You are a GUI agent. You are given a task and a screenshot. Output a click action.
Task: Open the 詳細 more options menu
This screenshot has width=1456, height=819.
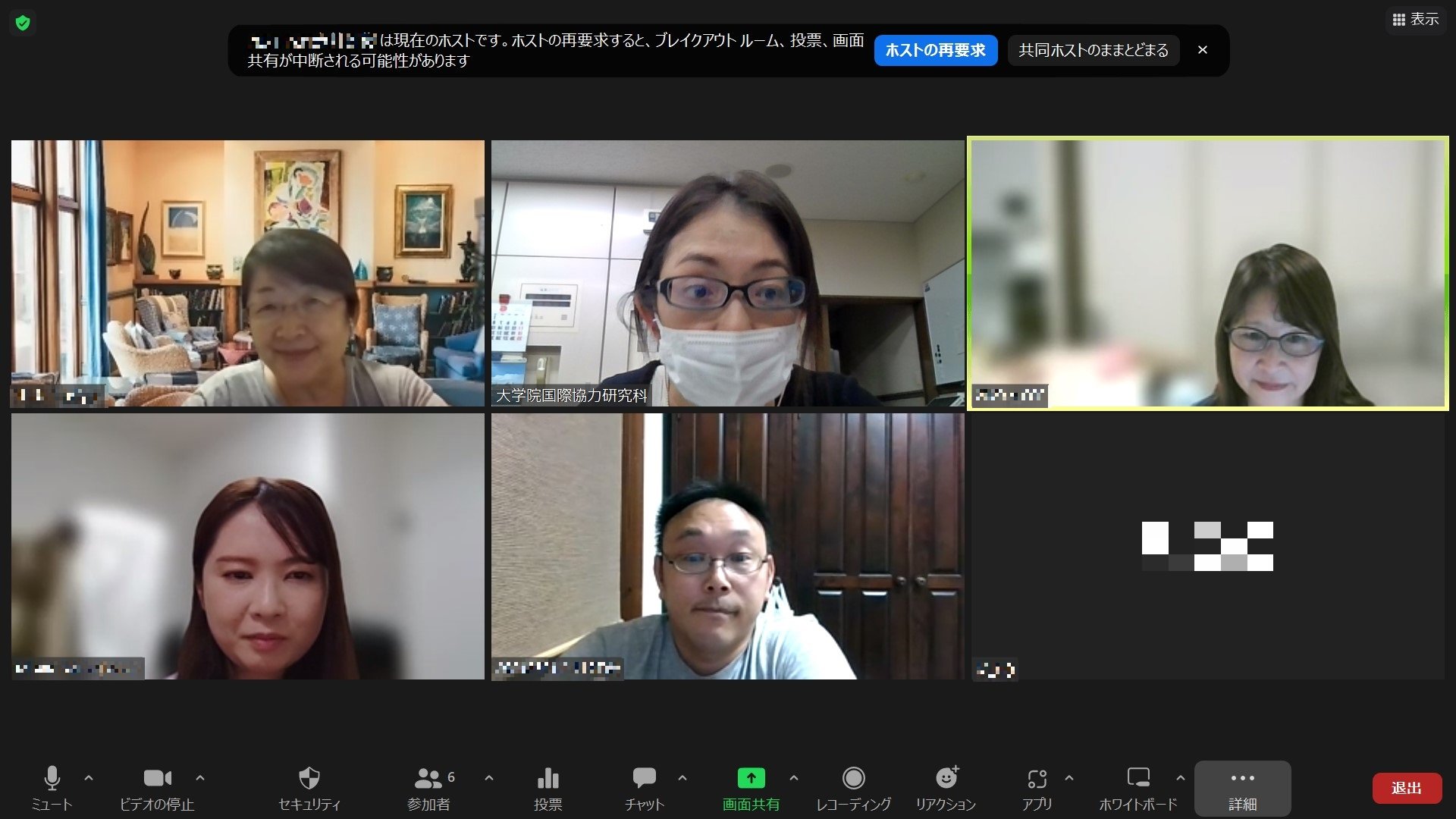coord(1242,789)
